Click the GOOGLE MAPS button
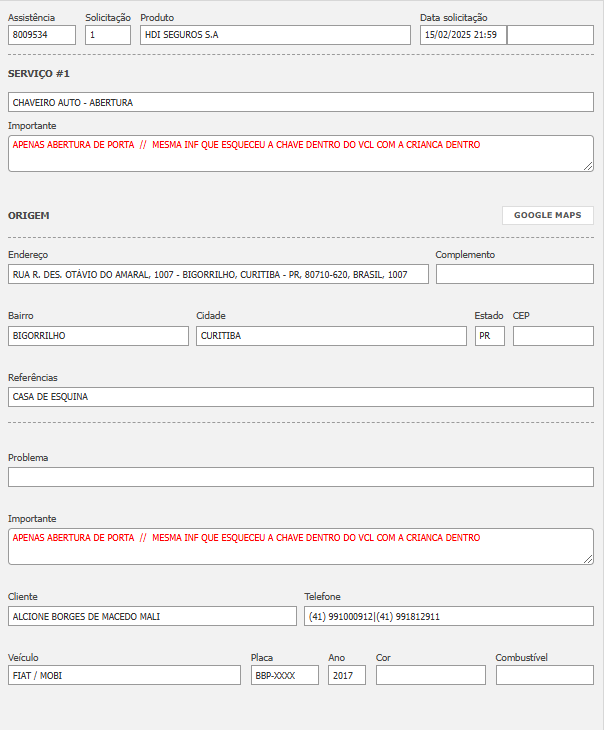This screenshot has width=606, height=730. click(x=547, y=215)
